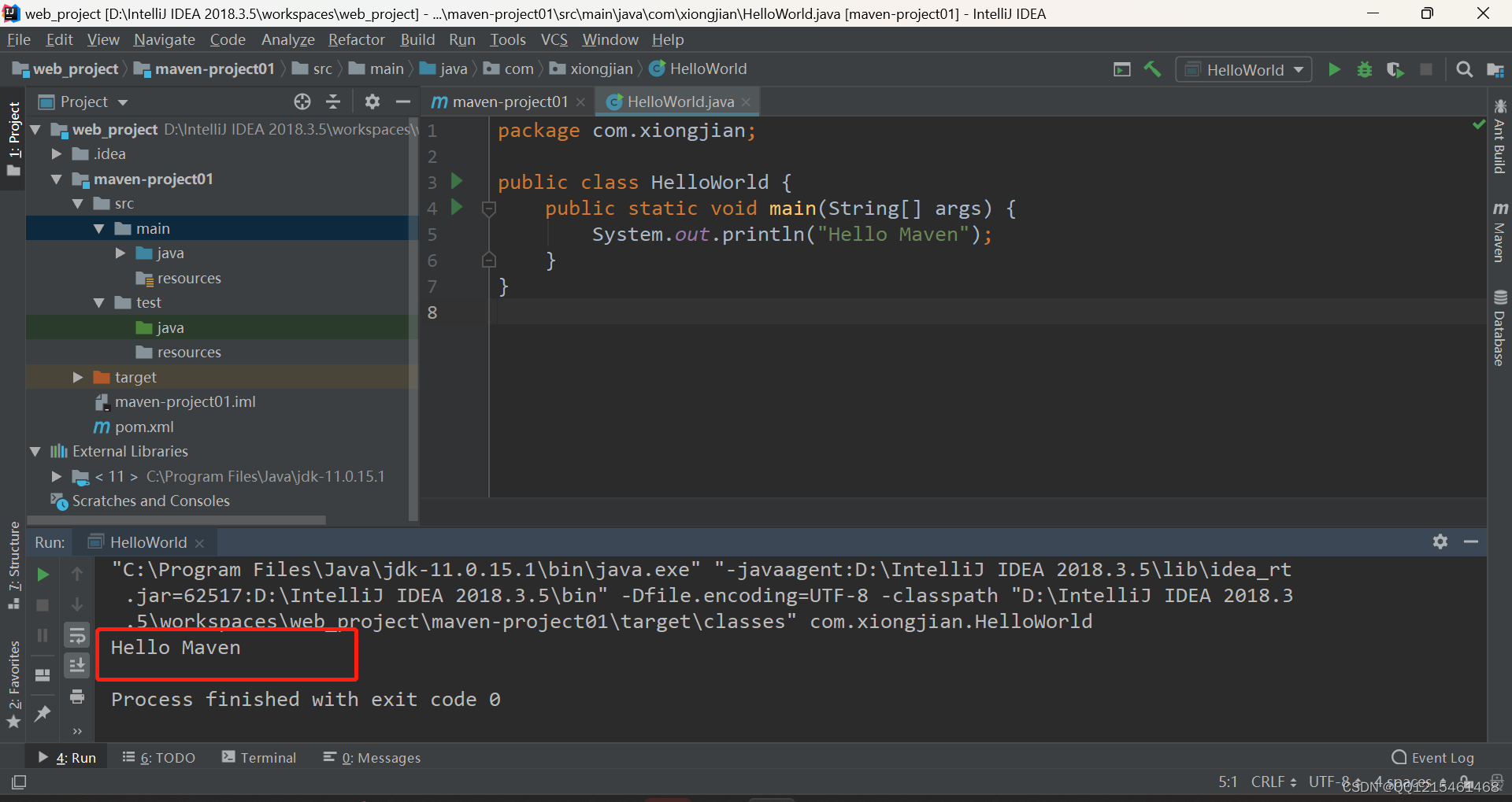The height and width of the screenshot is (802, 1512).
Task: Select Scratches and Consoles node
Action: click(x=140, y=501)
